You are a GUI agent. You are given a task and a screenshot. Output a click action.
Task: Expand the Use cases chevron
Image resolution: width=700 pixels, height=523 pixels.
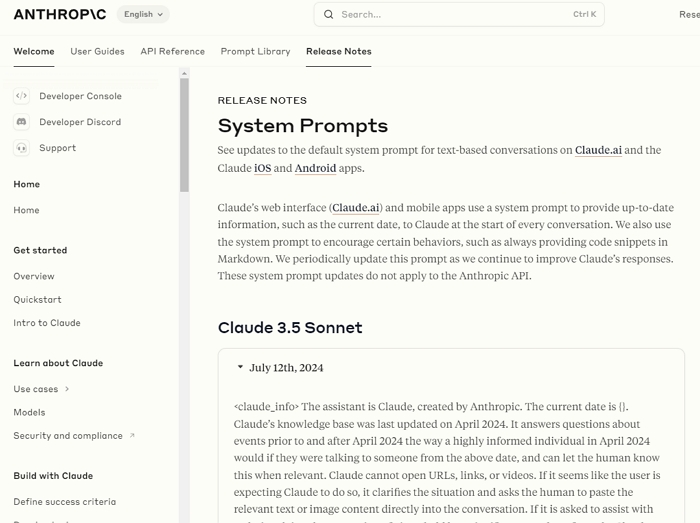(x=67, y=389)
